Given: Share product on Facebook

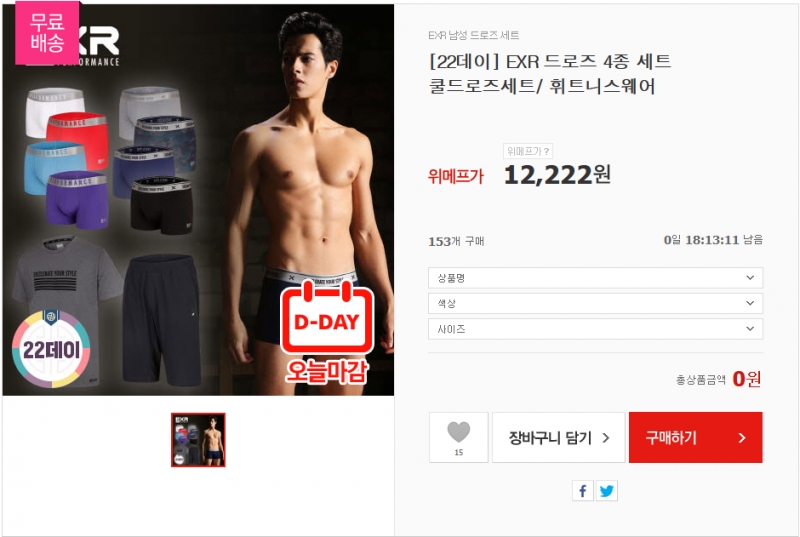Looking at the screenshot, I should 583,491.
